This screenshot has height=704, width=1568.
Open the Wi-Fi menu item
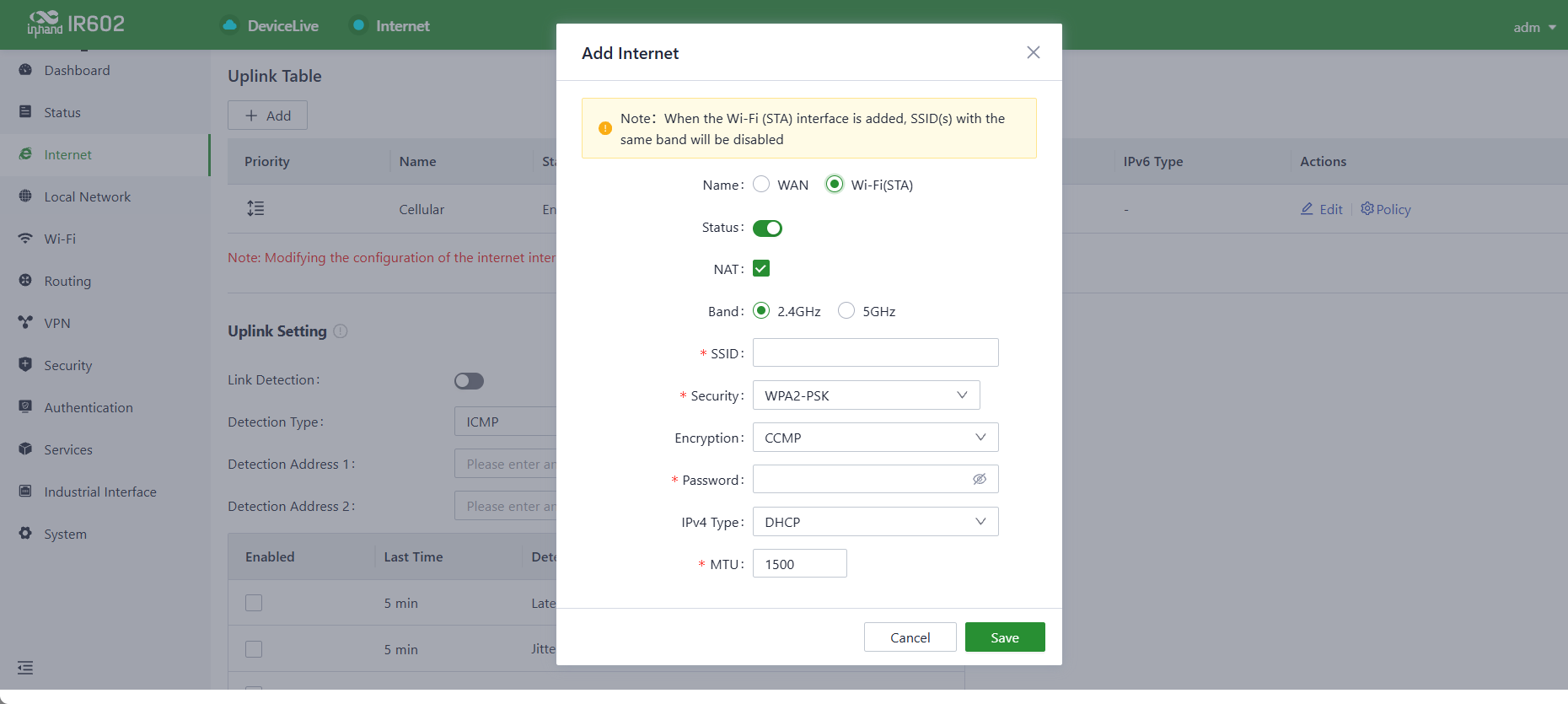click(x=105, y=239)
